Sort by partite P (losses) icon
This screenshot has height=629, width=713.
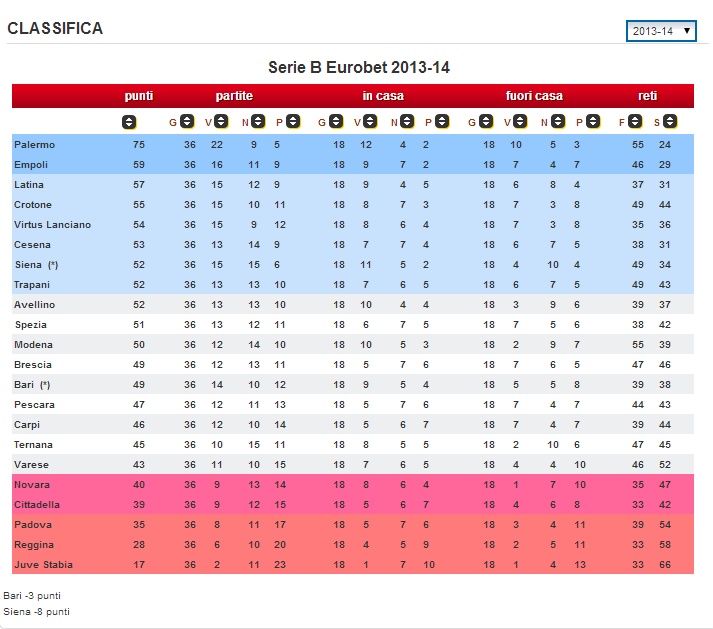tap(292, 122)
